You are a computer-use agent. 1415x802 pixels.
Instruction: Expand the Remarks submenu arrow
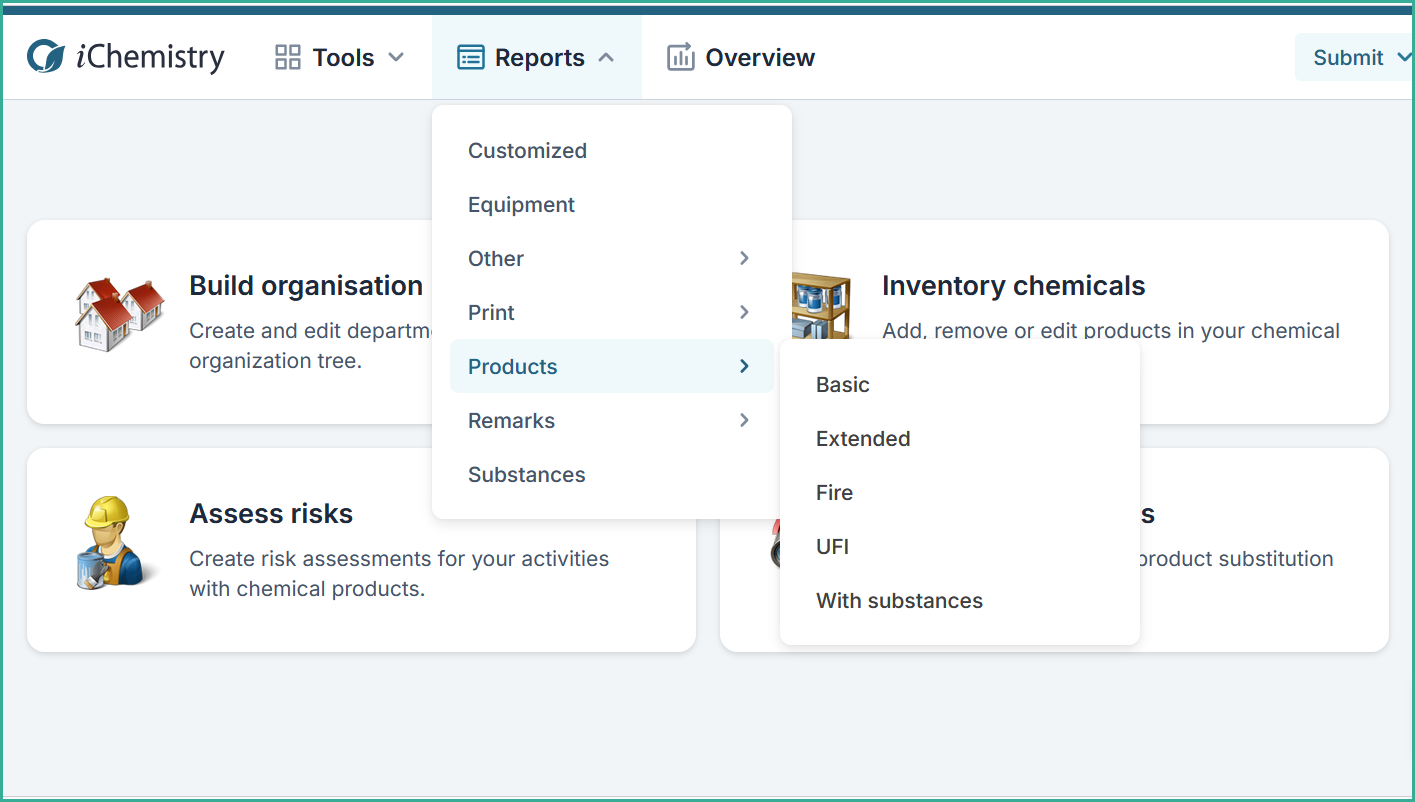(744, 420)
